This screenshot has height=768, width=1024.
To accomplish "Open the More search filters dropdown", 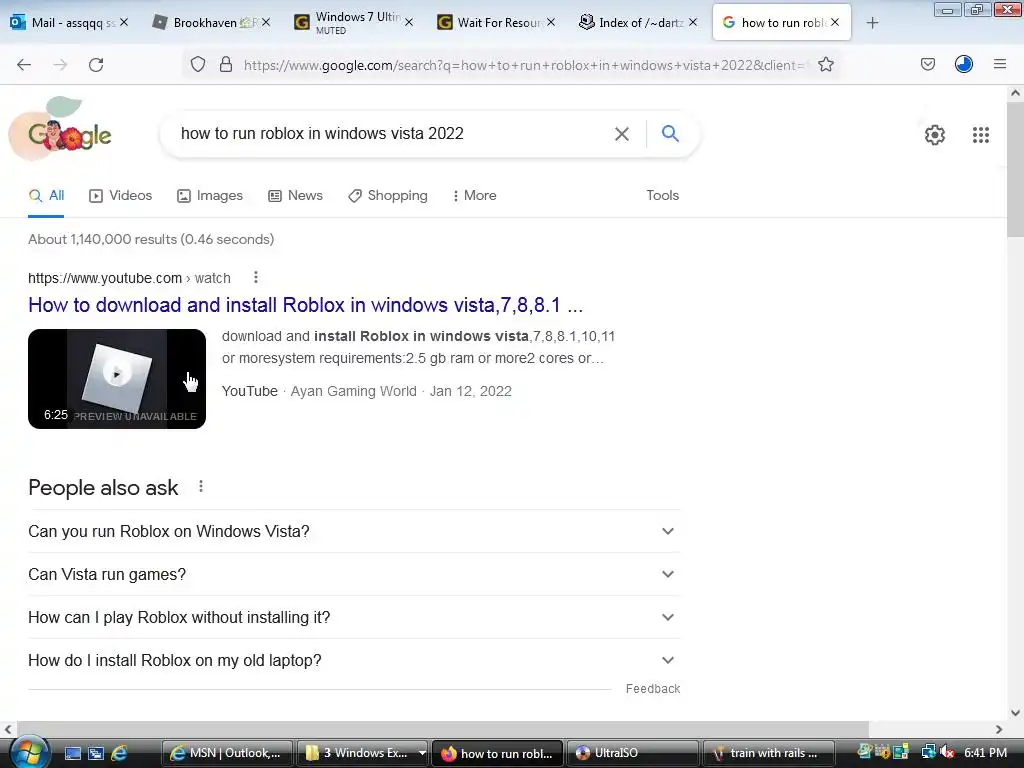I will coord(475,195).
